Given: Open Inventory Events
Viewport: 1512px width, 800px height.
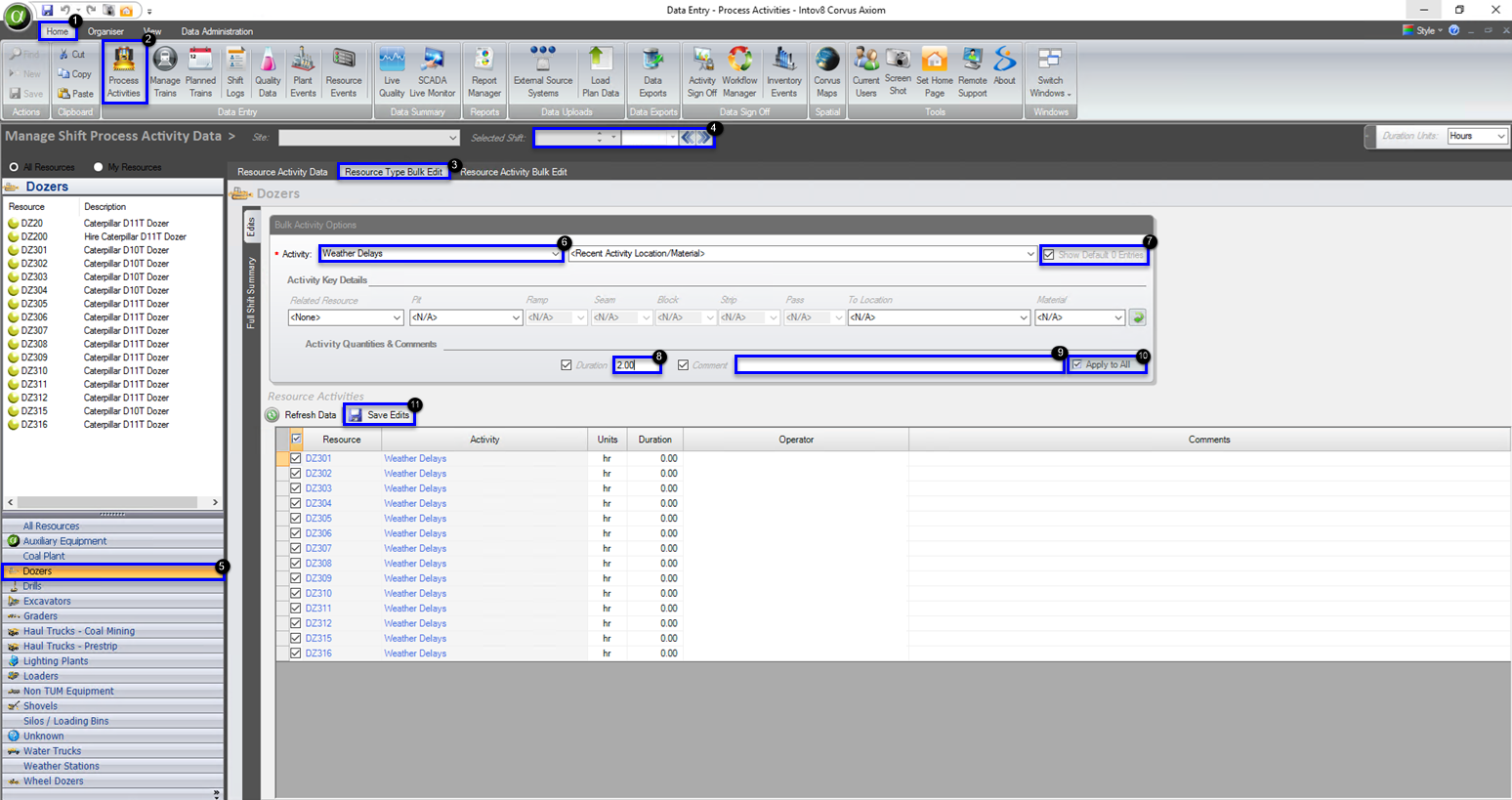Looking at the screenshot, I should [x=784, y=72].
